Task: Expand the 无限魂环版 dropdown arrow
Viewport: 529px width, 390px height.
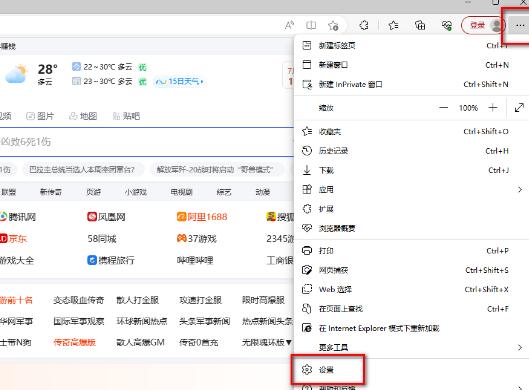Action: coord(289,342)
